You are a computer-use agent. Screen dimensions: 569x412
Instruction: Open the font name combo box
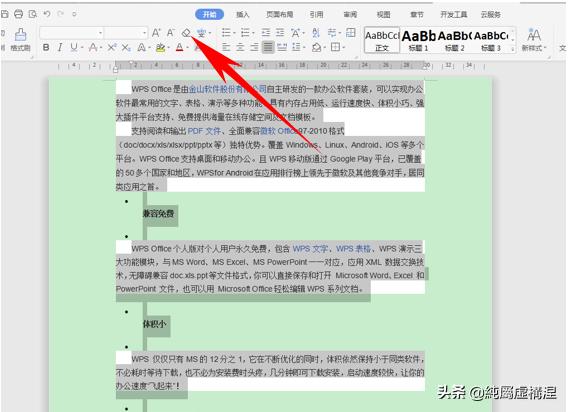[x=71, y=33]
